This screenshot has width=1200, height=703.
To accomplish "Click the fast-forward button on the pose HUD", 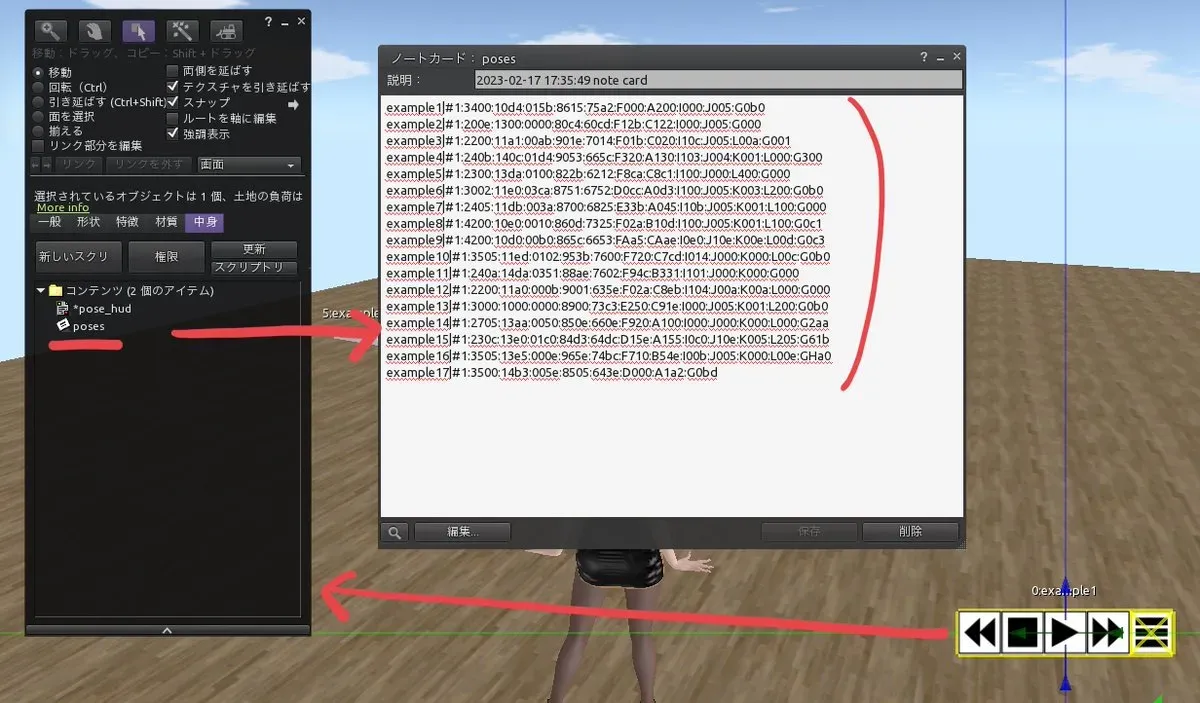I will tap(1108, 633).
